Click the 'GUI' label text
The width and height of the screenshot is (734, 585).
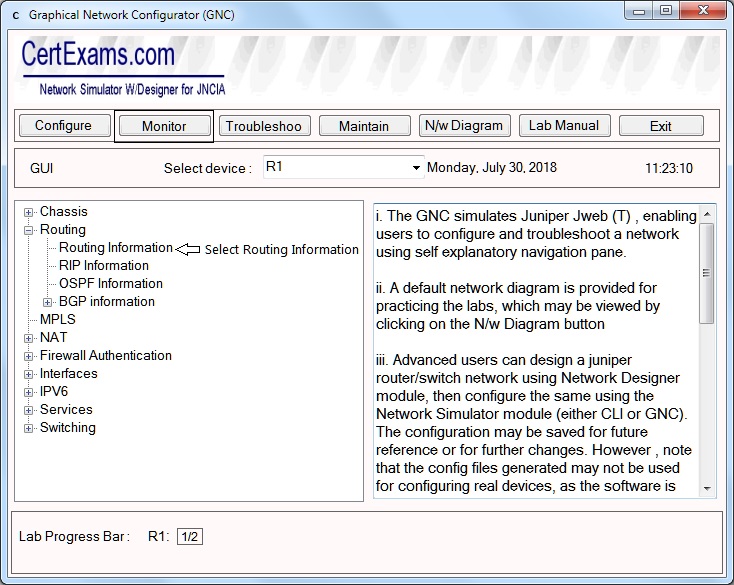click(42, 168)
